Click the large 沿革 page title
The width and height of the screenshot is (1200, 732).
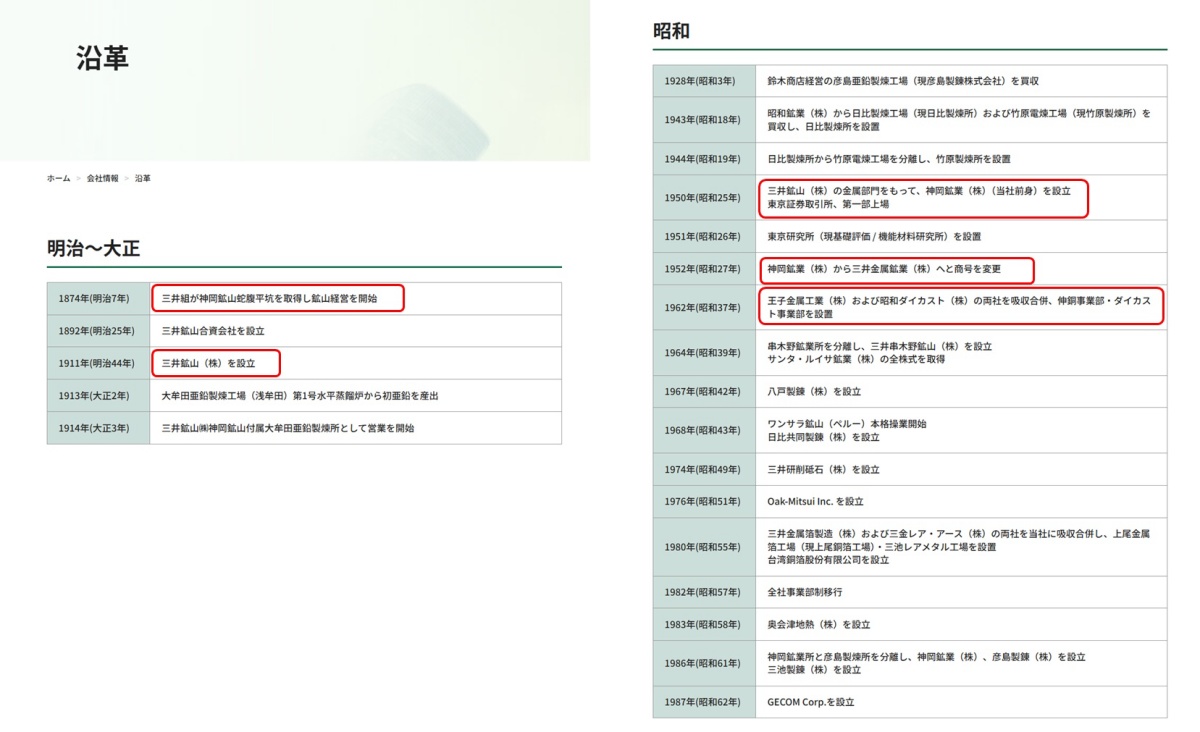(103, 58)
